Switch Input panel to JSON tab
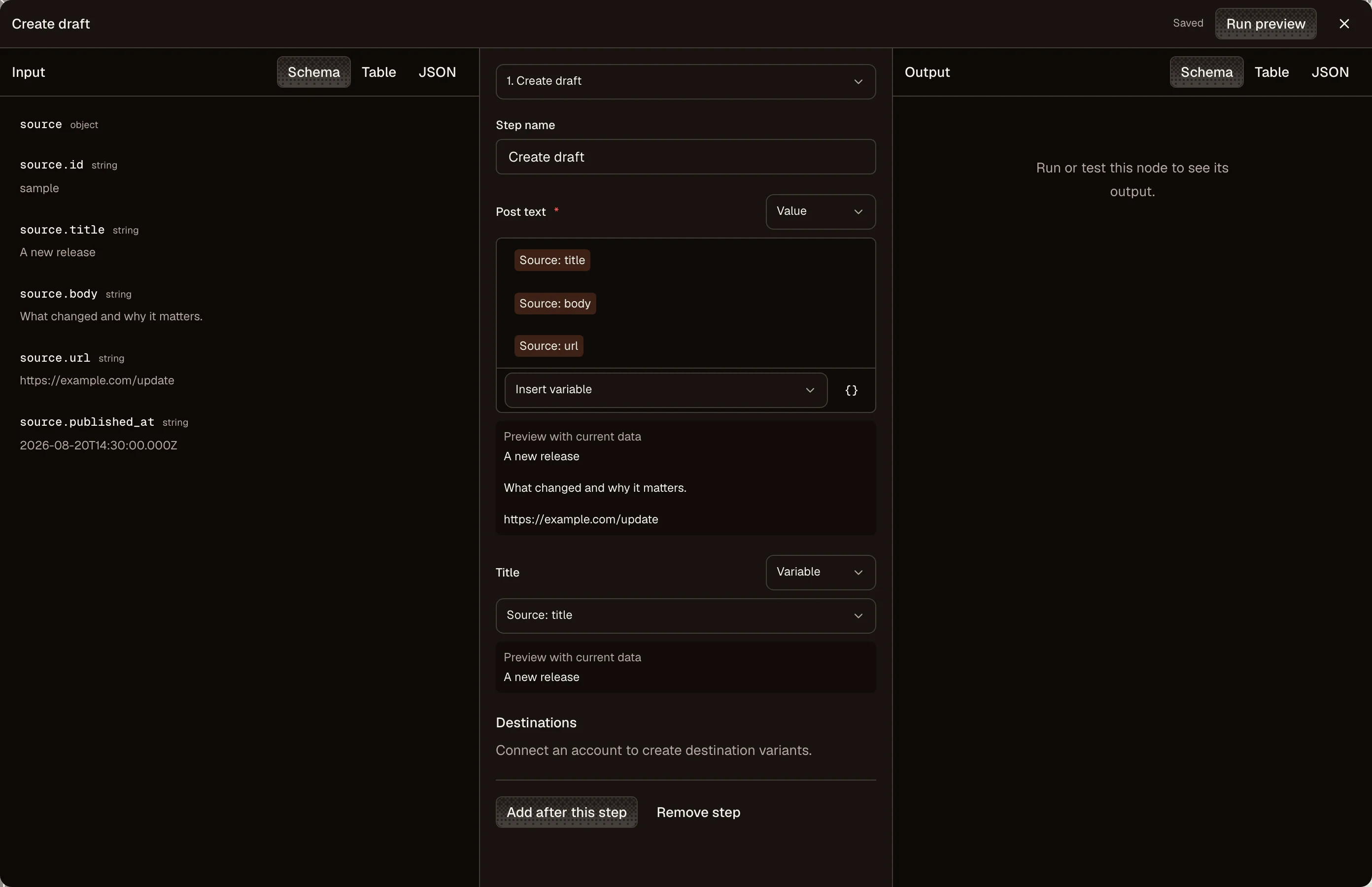Viewport: 1372px width, 887px height. click(437, 72)
